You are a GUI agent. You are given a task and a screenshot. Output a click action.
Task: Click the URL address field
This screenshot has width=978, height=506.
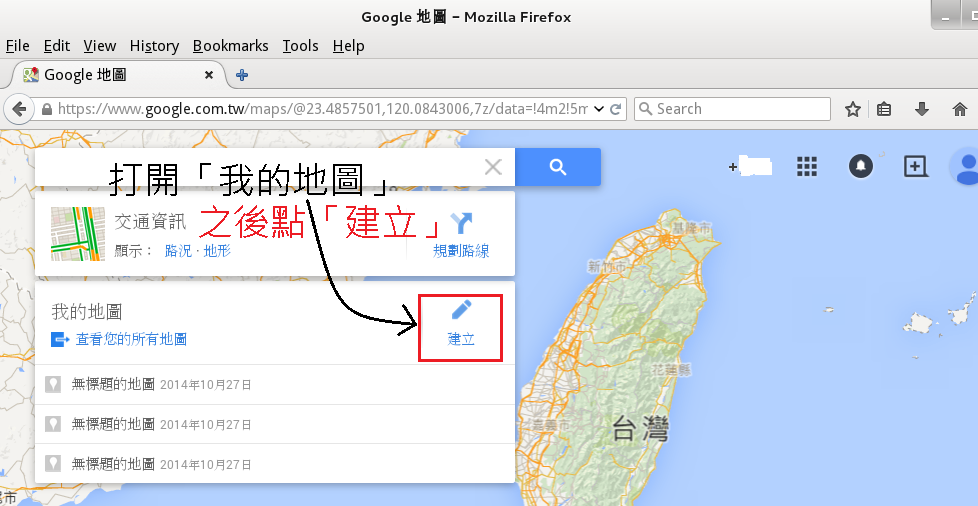(322, 109)
